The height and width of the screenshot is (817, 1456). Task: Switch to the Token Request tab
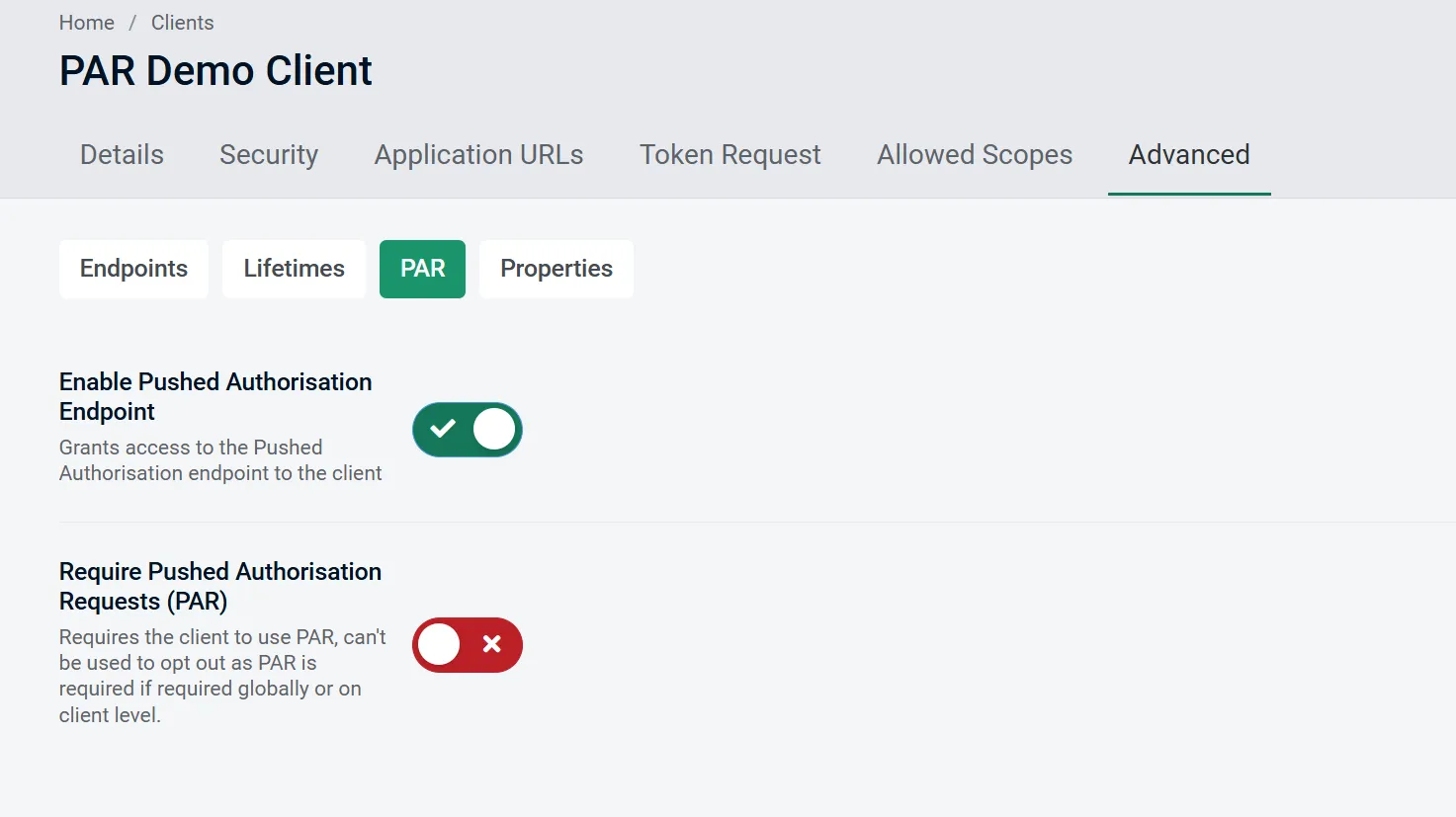(729, 155)
